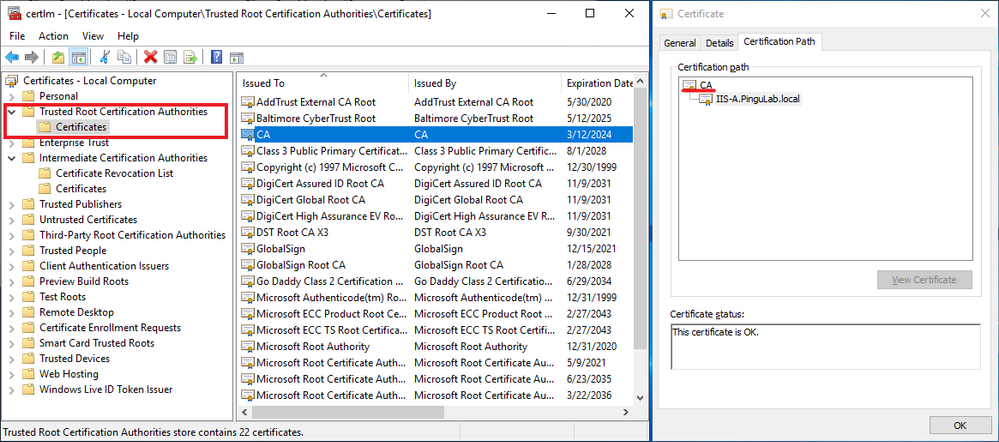Click the IIS-A.PinguLab.local certificate icon in path
Image resolution: width=999 pixels, height=442 pixels.
tap(707, 99)
